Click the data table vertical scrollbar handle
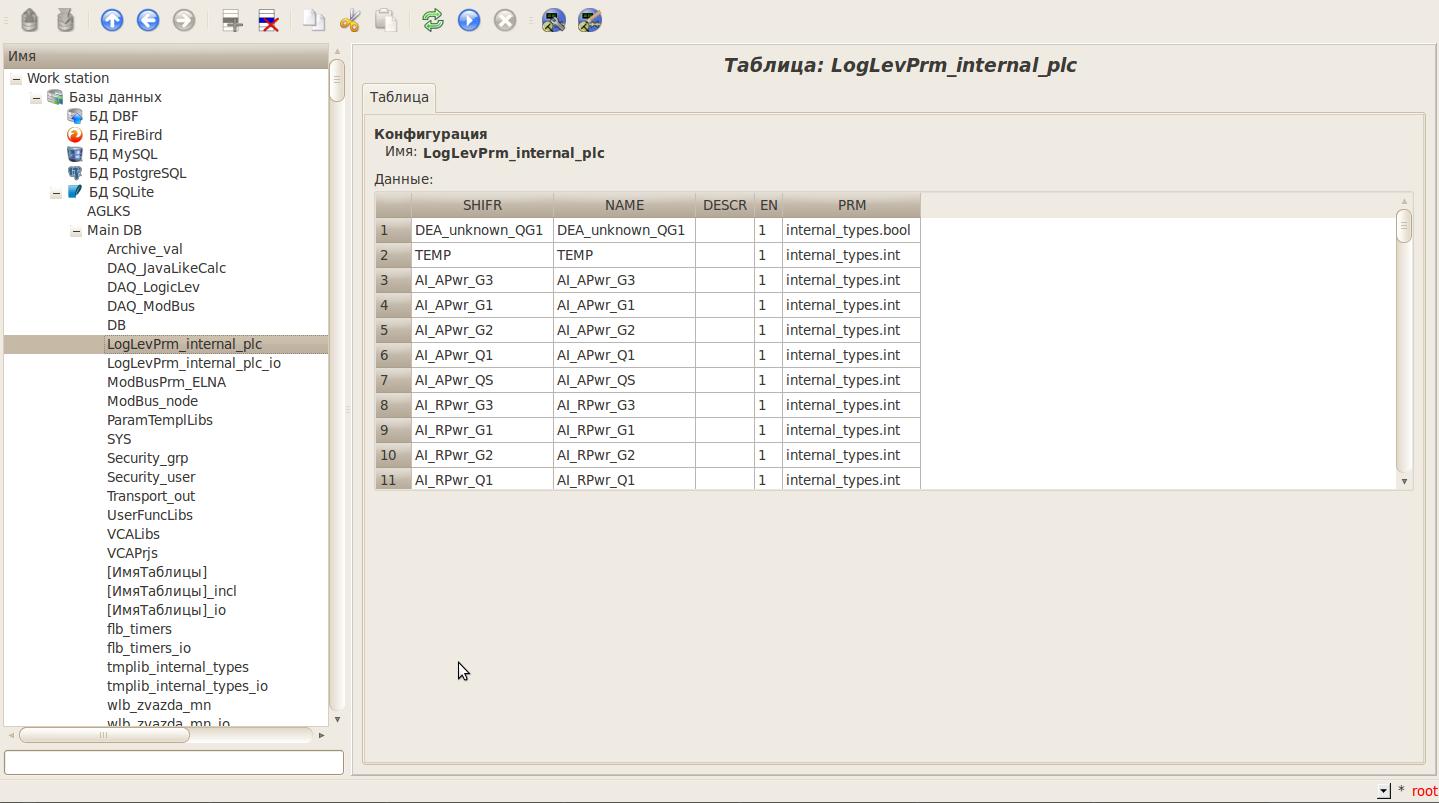Screen dimensions: 1439x803 [1404, 226]
